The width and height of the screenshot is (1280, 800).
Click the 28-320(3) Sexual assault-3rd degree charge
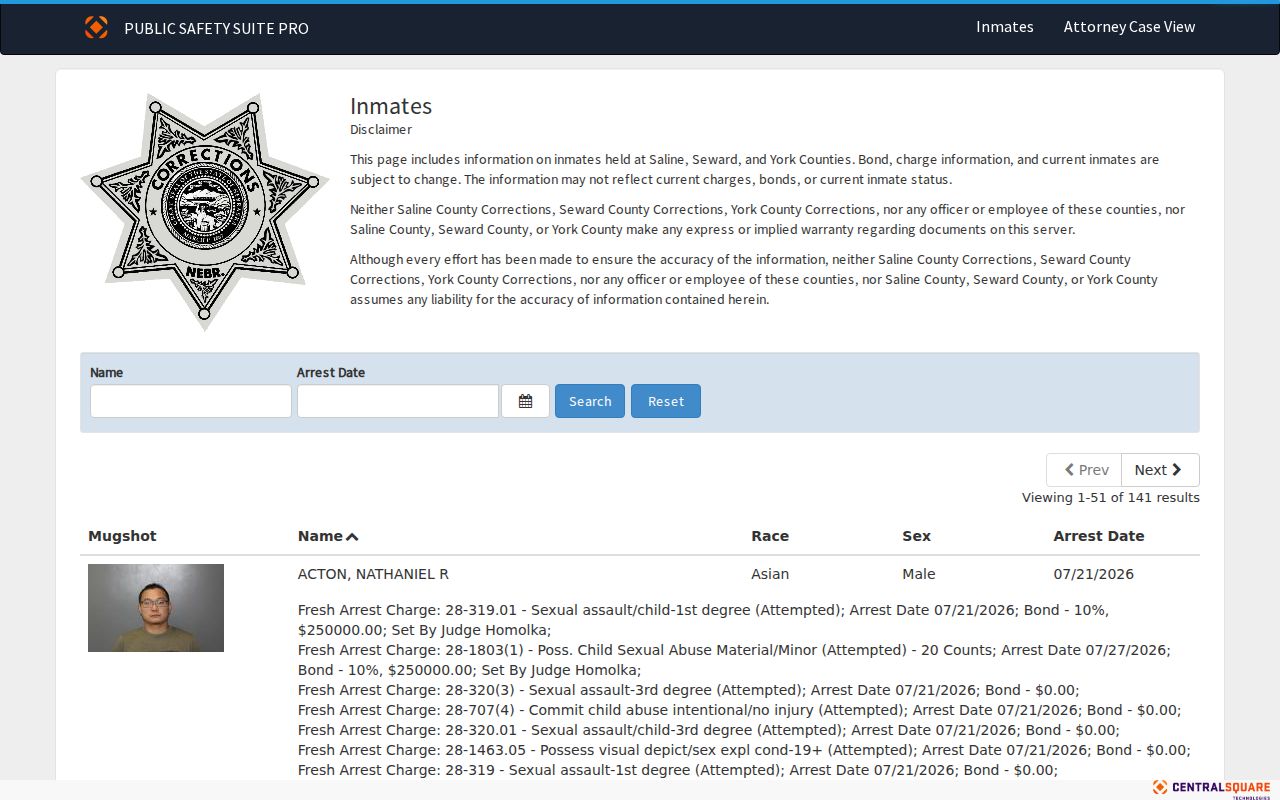click(688, 690)
